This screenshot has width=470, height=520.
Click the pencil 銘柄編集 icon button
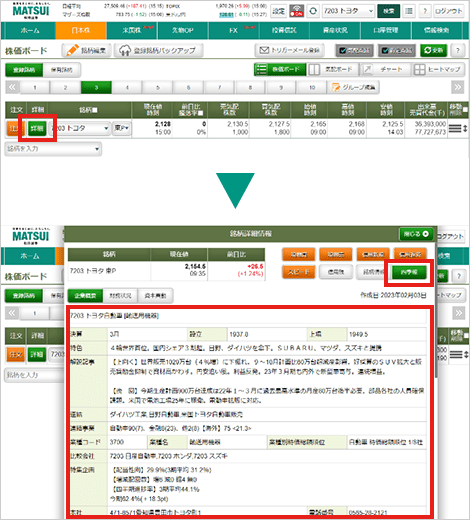pyautogui.click(x=86, y=51)
